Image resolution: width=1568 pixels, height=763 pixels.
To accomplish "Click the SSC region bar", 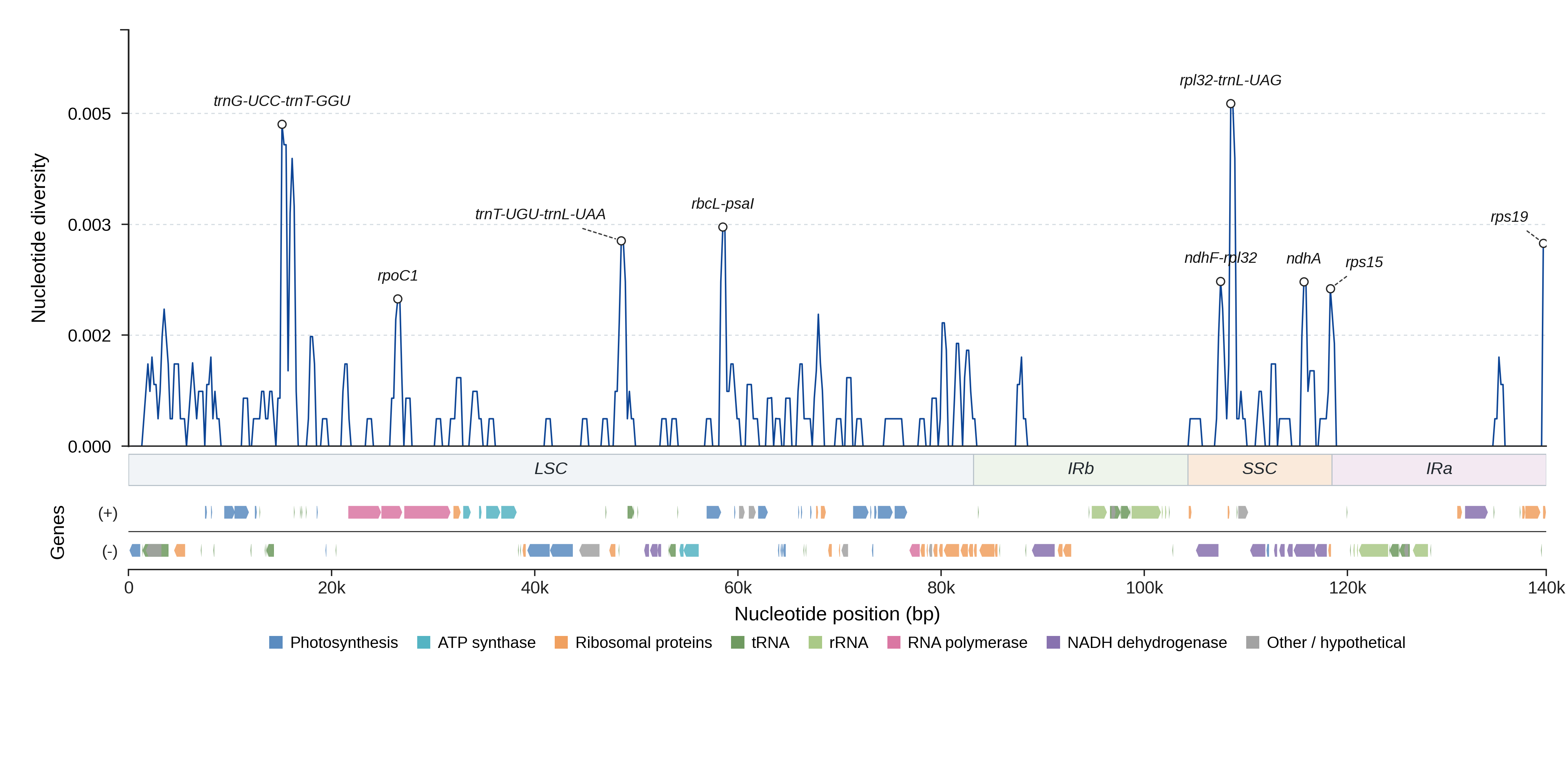I will tap(1259, 469).
